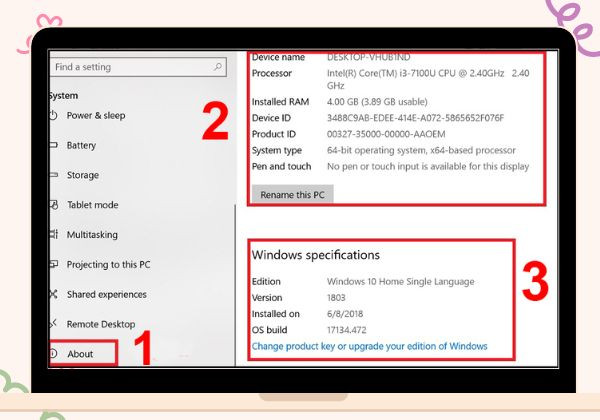Click the Installed RAM label
This screenshot has width=600, height=420.
[280, 102]
